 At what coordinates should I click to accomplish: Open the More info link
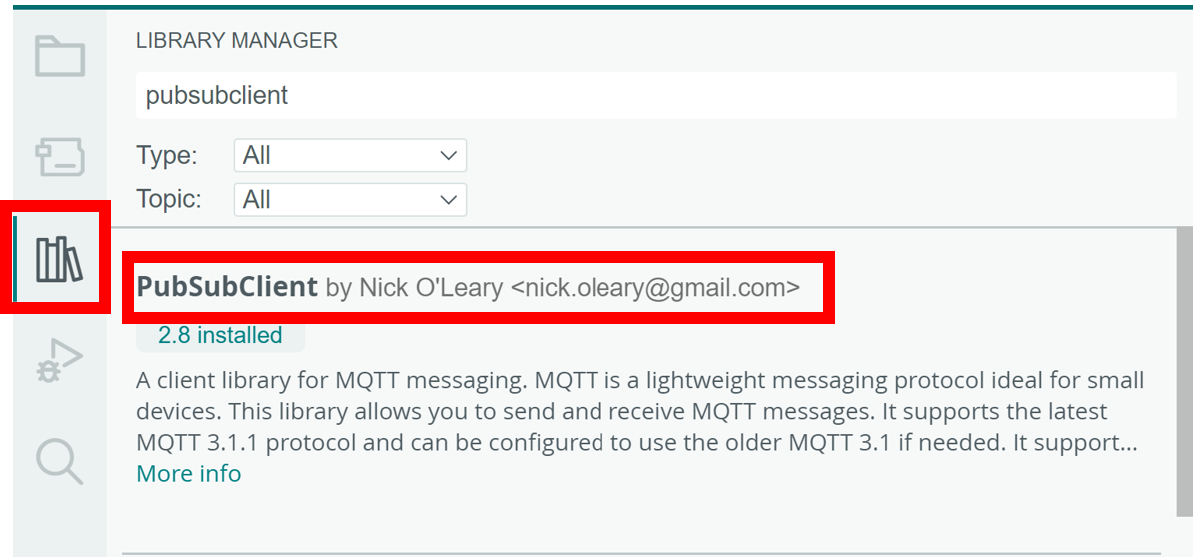coord(189,473)
